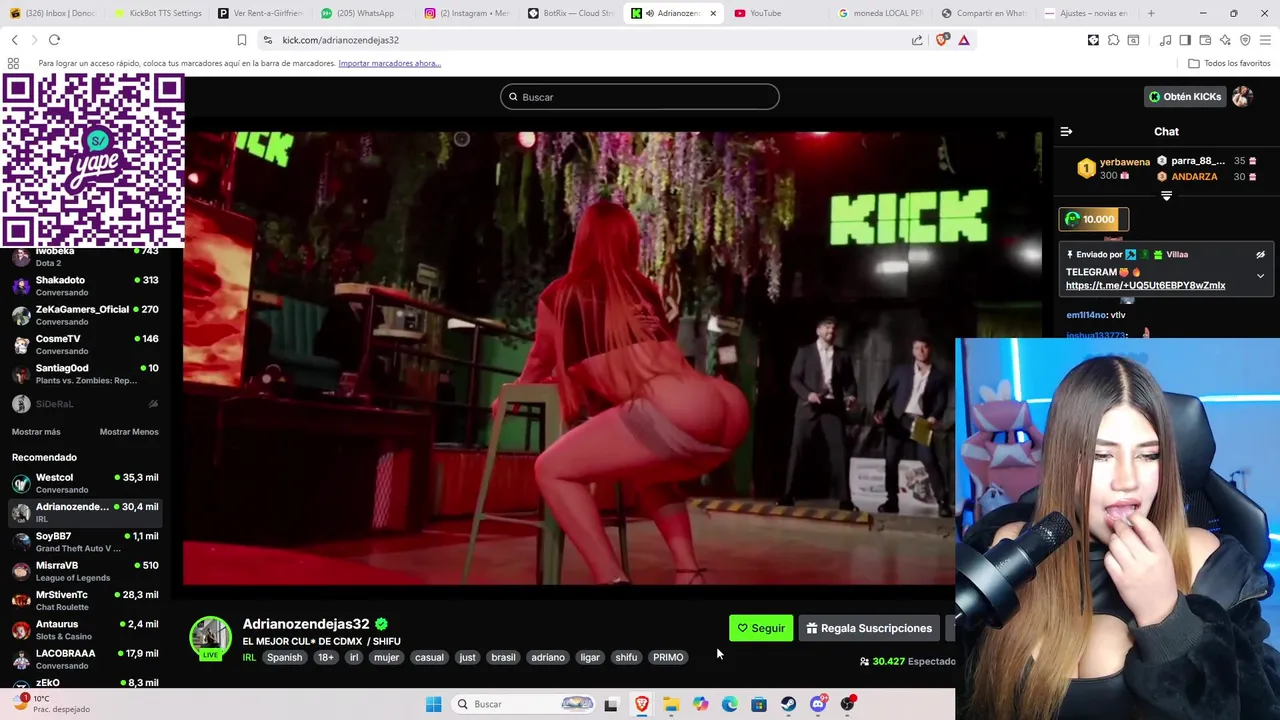Open the Brave Wallet icon
This screenshot has width=1280, height=720.
pyautogui.click(x=1205, y=40)
